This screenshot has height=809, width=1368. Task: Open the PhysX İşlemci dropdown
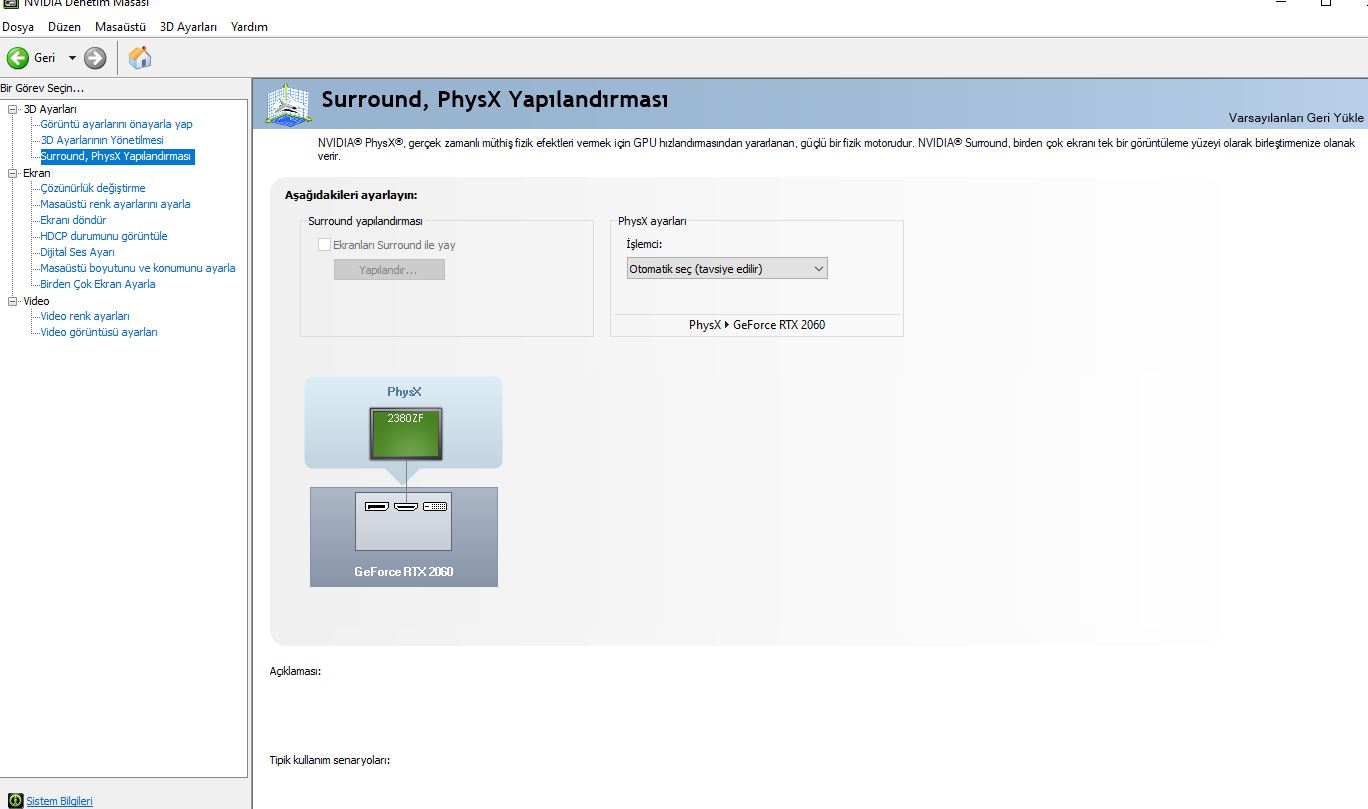click(x=727, y=268)
